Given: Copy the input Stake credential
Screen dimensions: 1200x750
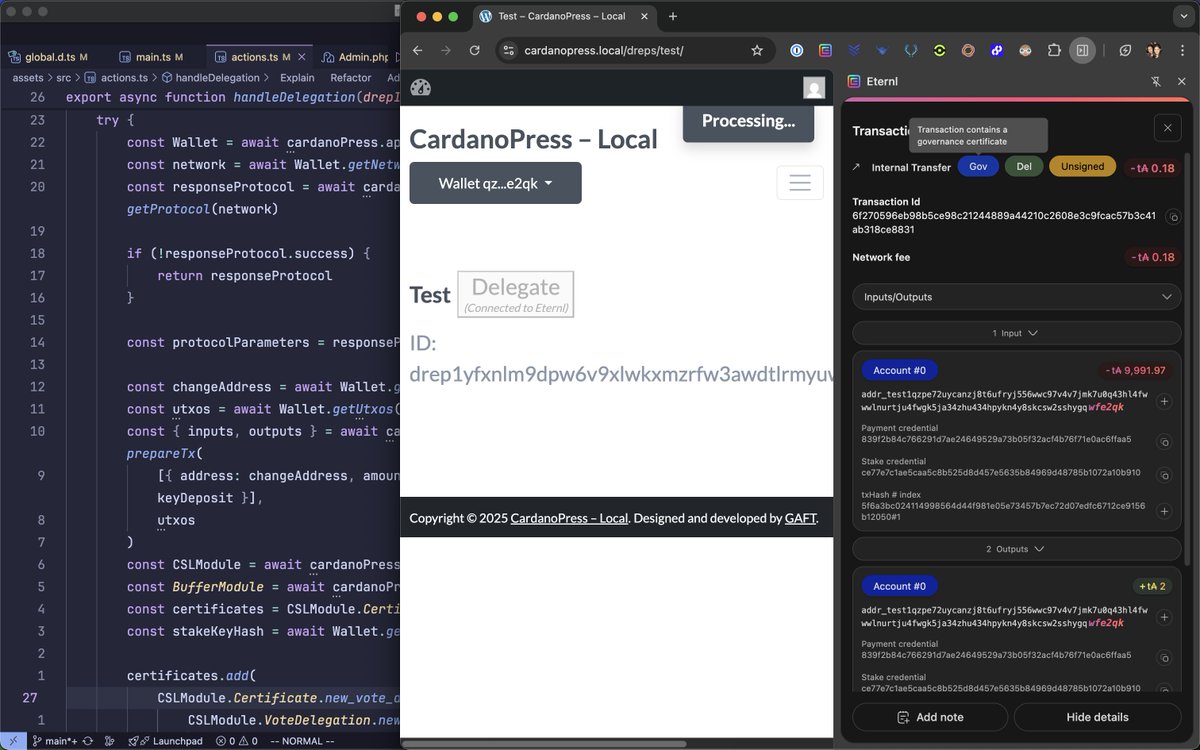Looking at the screenshot, I should (x=1164, y=475).
